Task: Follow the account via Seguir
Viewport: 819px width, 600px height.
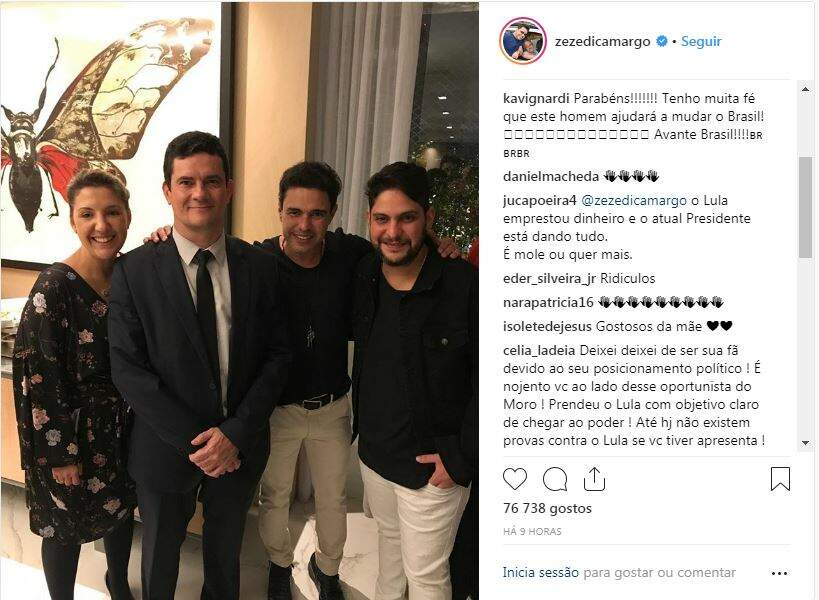Action: 701,41
